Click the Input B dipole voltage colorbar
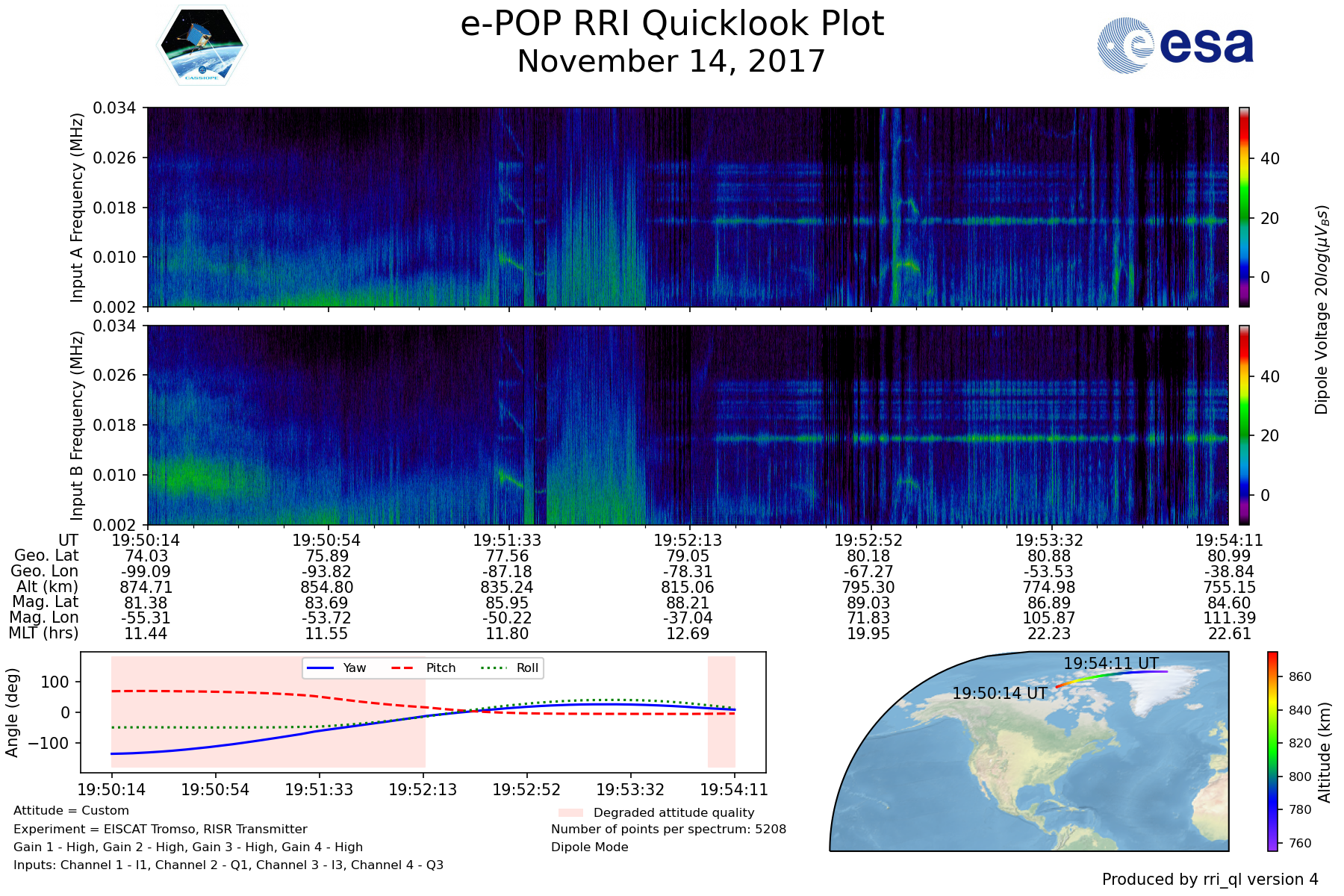 (x=1244, y=425)
